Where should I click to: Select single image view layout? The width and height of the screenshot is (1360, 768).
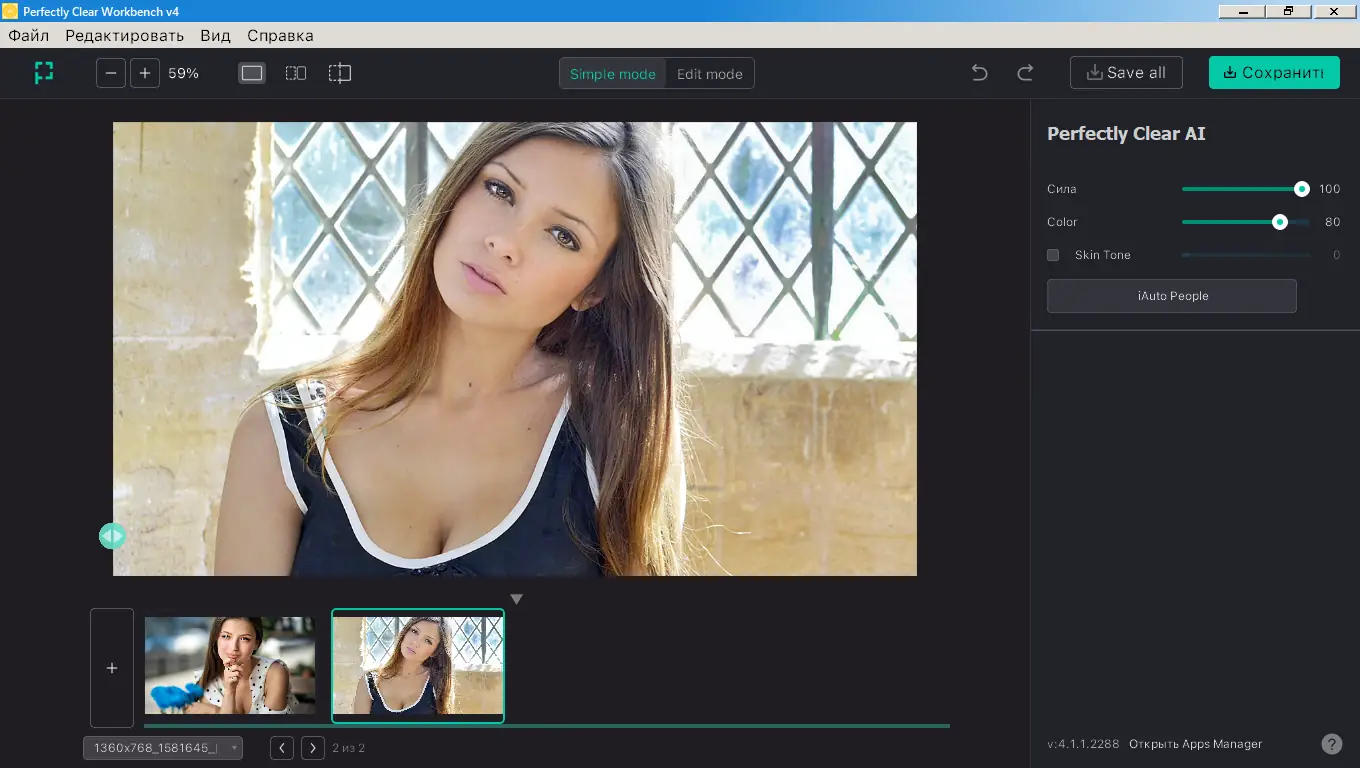252,73
